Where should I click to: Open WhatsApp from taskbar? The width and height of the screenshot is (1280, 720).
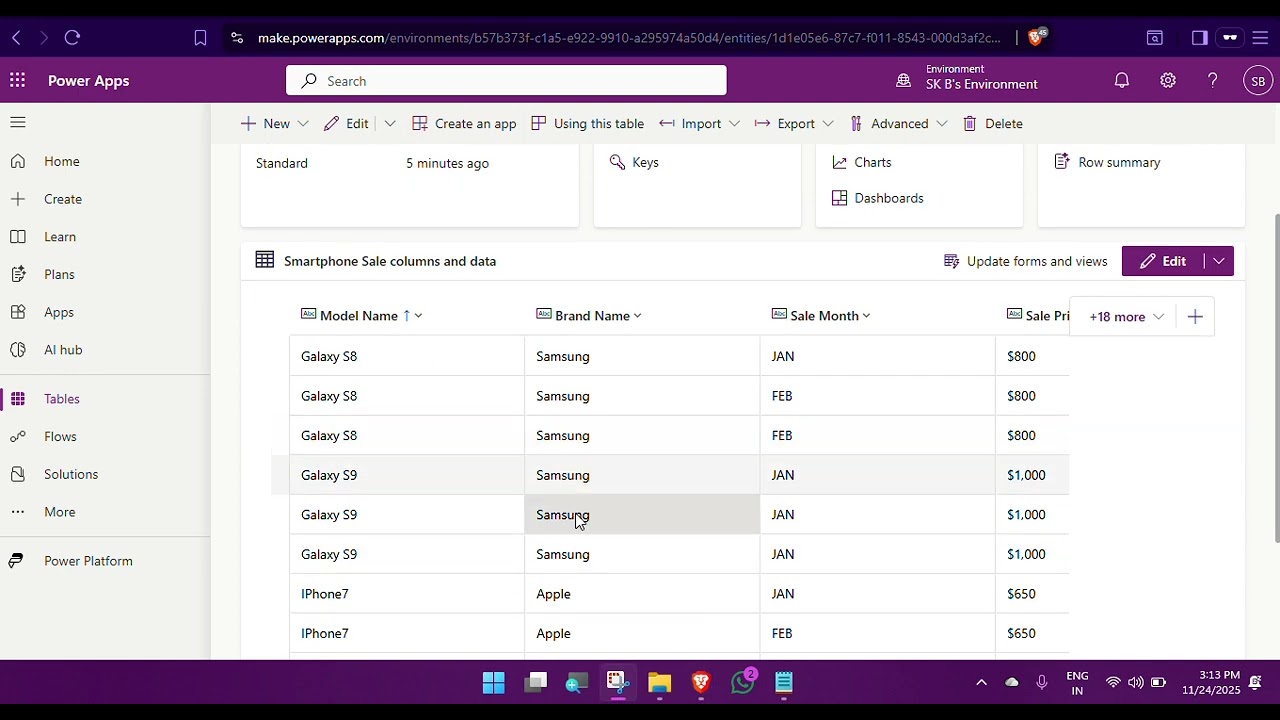click(x=742, y=683)
